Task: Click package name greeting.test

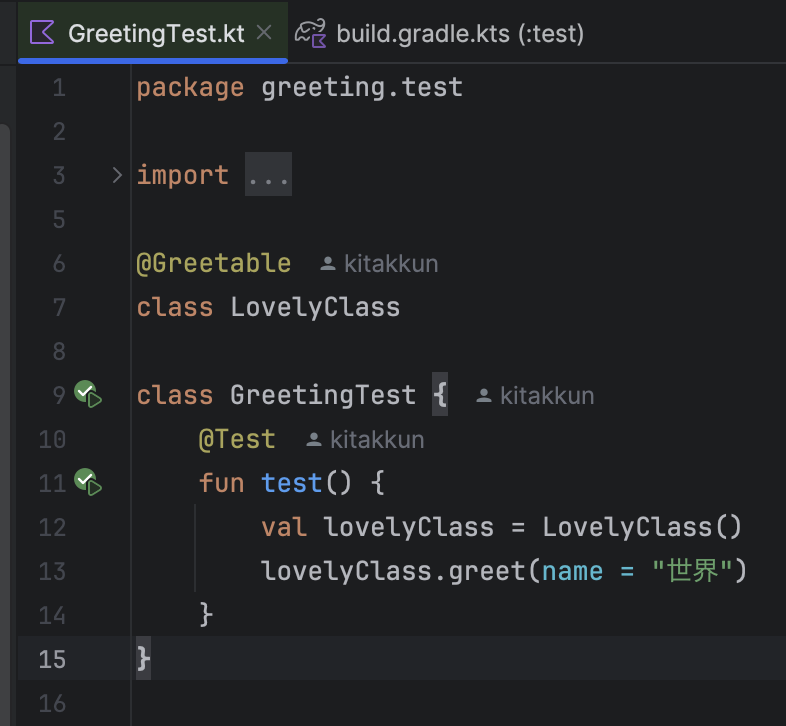Action: pos(362,87)
